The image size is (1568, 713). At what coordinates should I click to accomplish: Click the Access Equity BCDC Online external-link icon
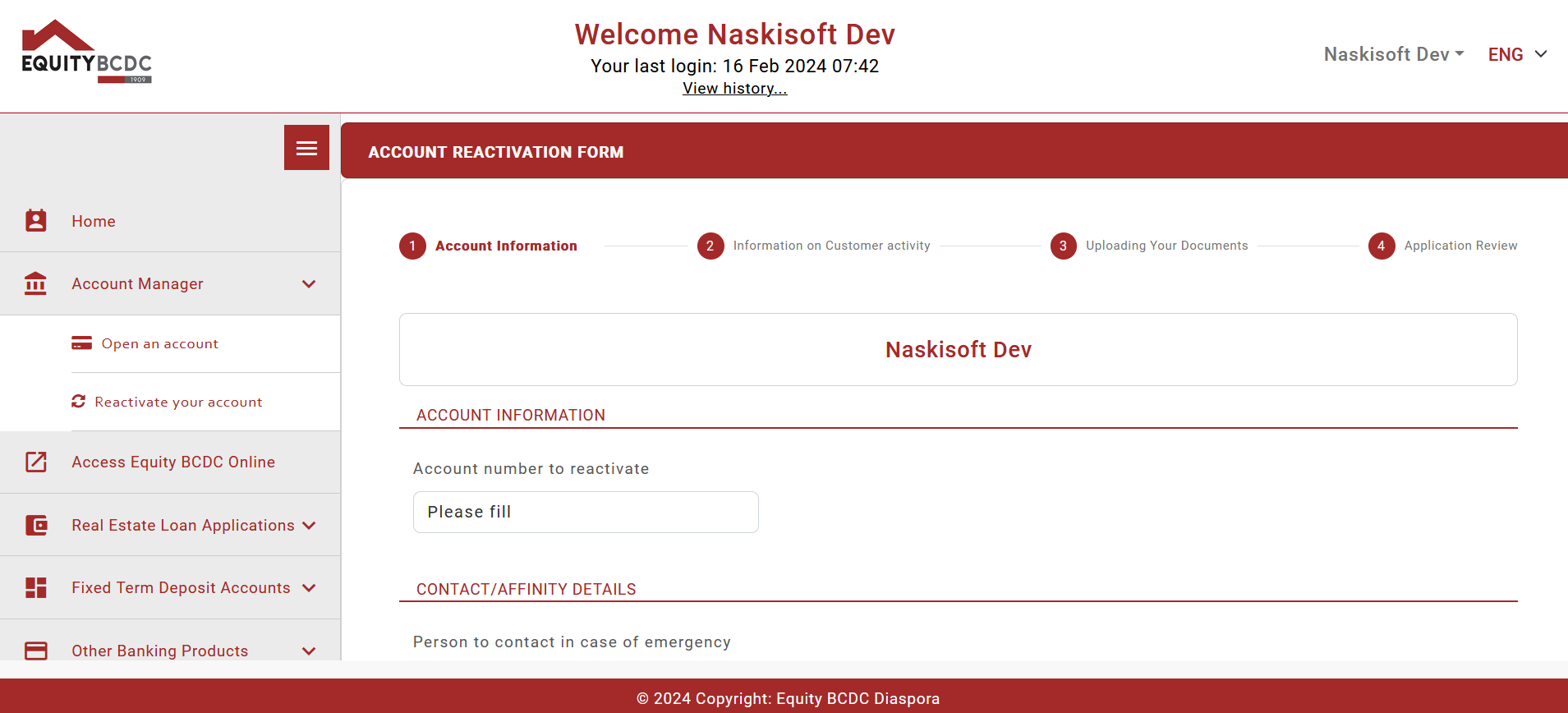pyautogui.click(x=36, y=462)
